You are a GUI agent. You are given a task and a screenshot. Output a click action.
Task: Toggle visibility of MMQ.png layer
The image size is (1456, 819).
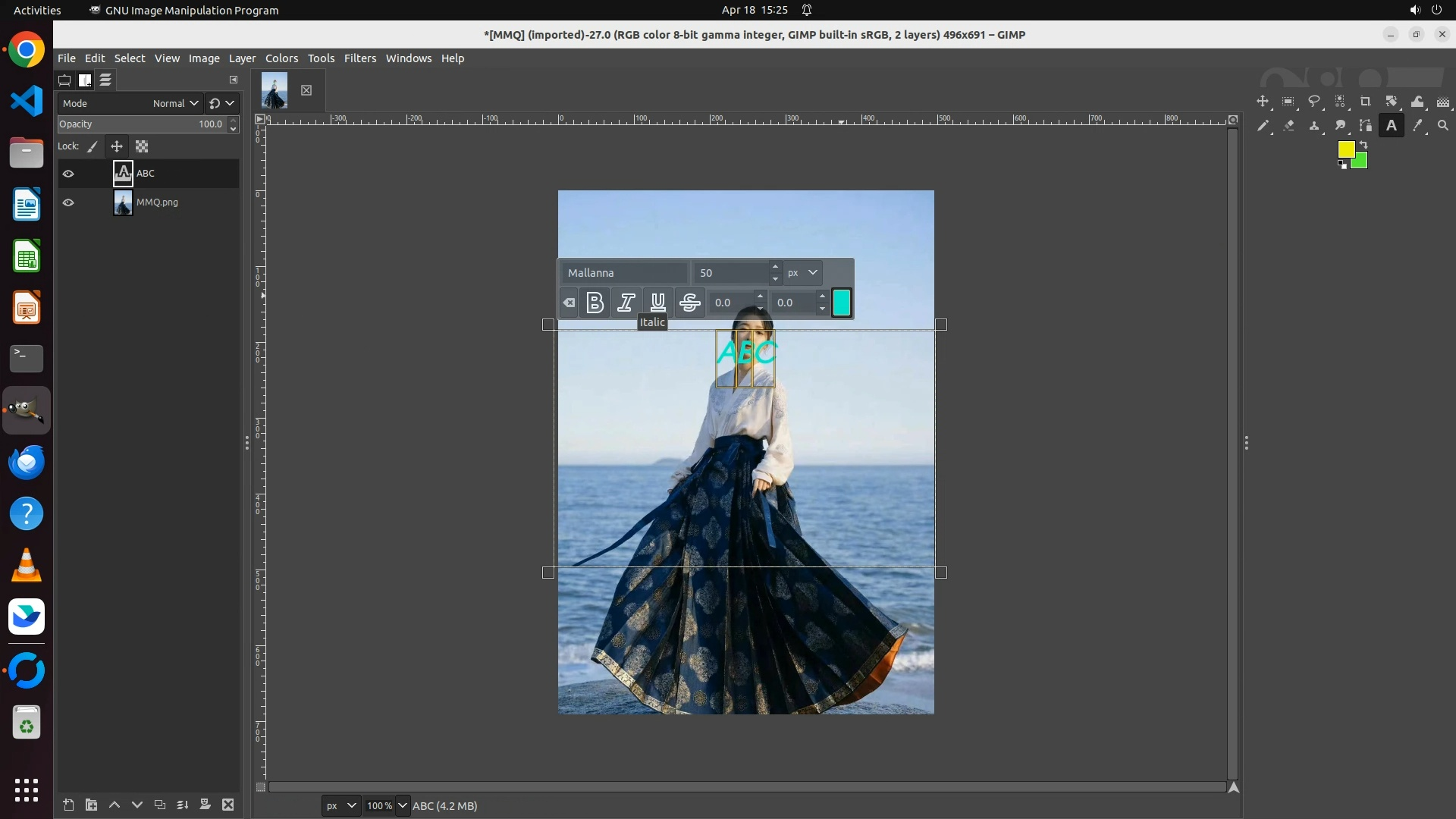[68, 202]
